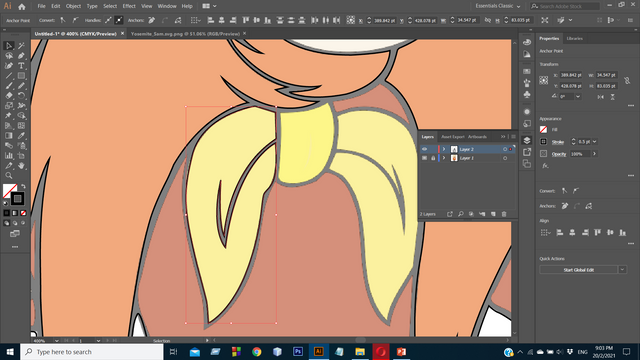This screenshot has height=360, width=640.
Task: Click the X position field
Action: coord(570,76)
